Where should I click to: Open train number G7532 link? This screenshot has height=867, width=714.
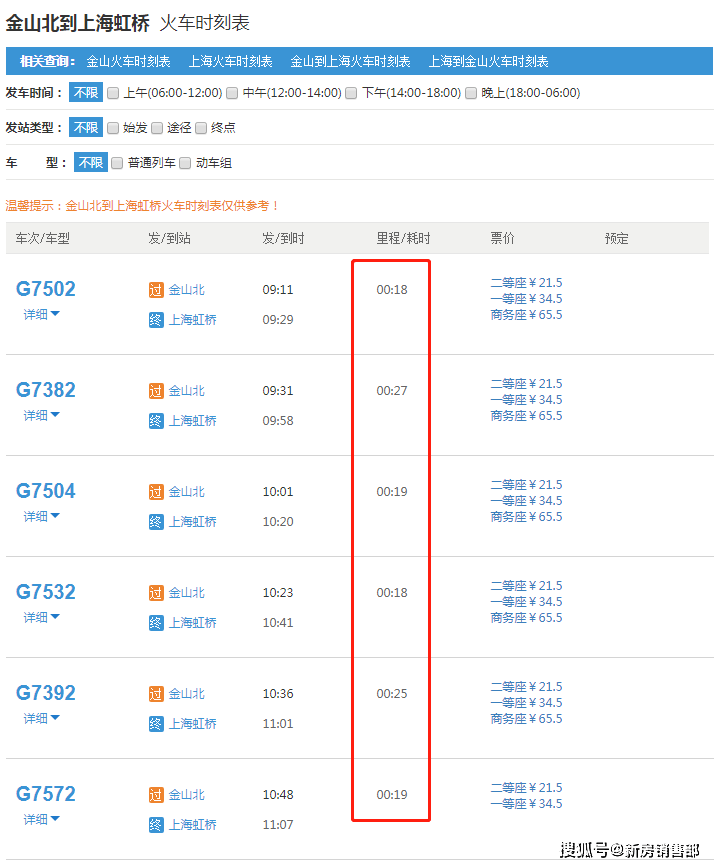click(x=46, y=592)
